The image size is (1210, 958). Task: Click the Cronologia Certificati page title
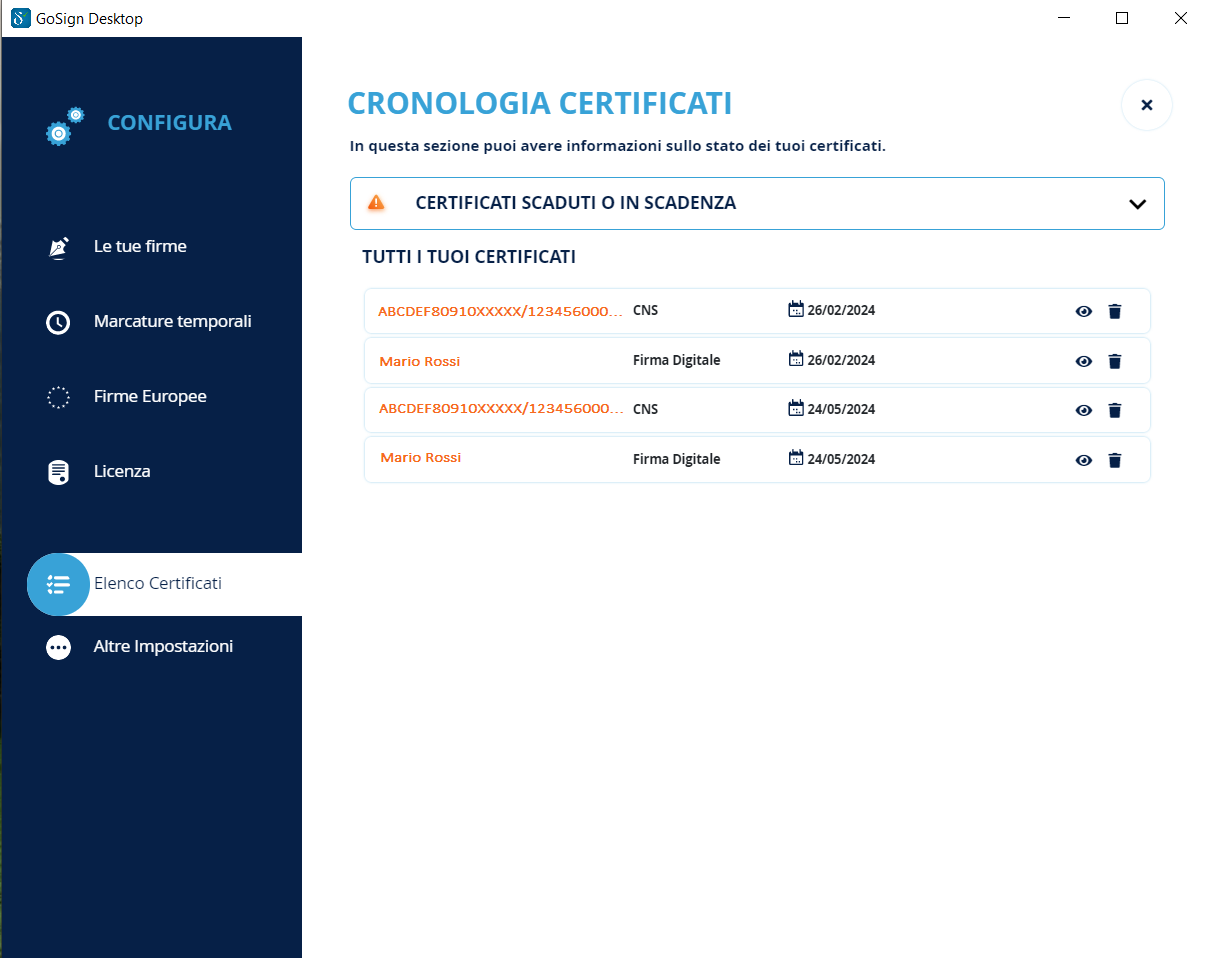point(540,103)
